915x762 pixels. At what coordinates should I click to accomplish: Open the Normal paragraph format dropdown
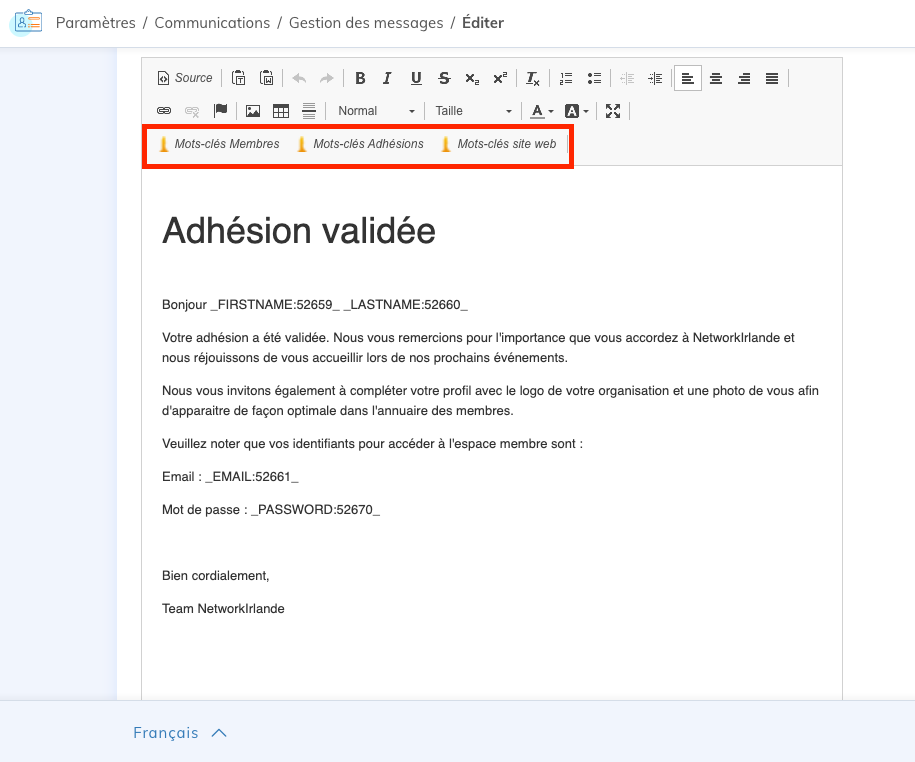tap(375, 111)
